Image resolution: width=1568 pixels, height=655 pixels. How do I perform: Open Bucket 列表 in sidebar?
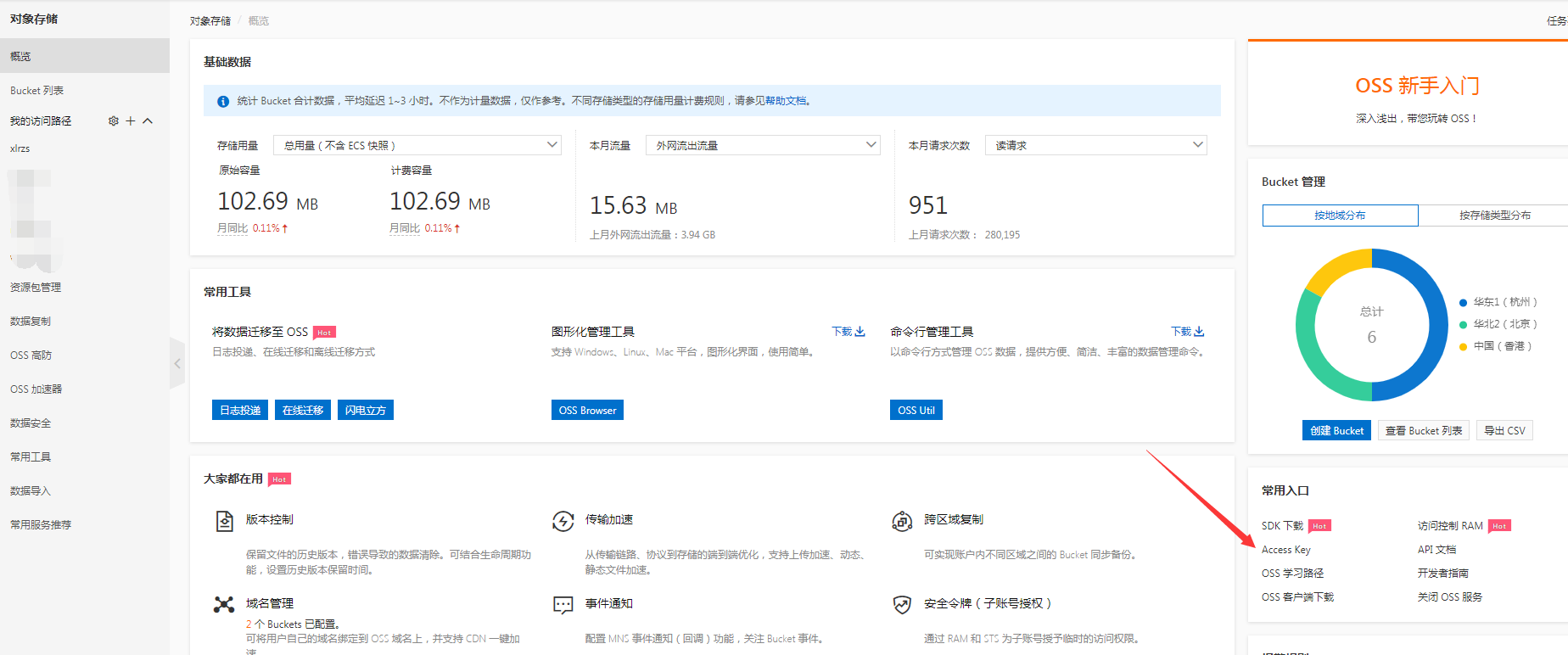pos(37,91)
